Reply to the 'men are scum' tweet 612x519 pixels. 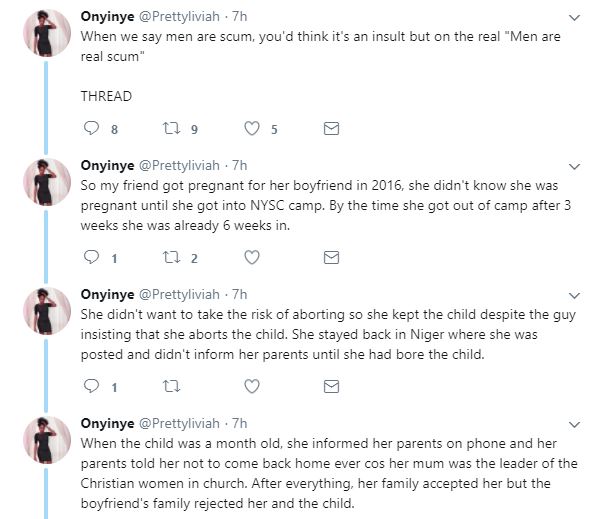point(90,128)
